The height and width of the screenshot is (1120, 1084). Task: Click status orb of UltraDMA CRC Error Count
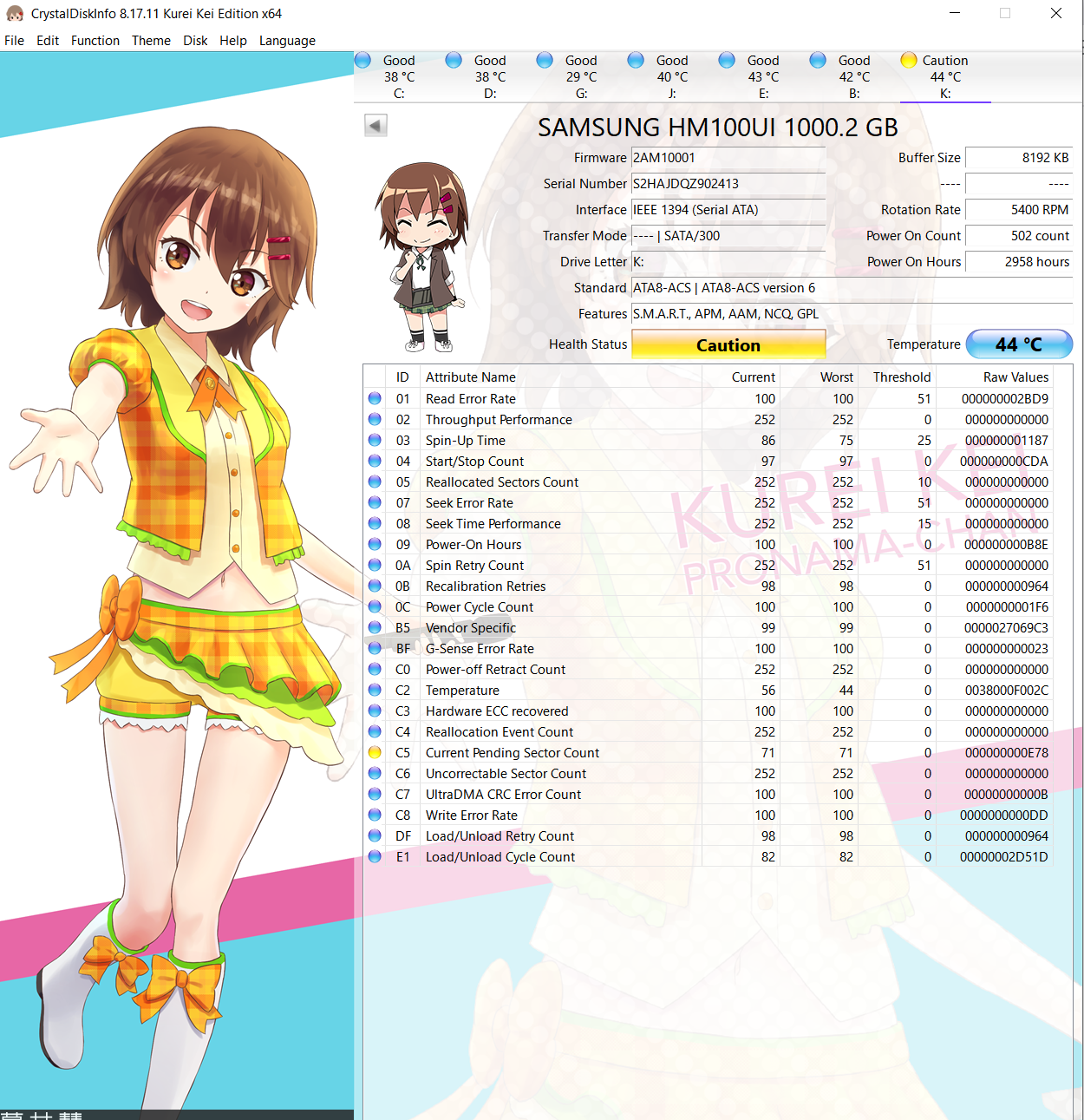[375, 794]
